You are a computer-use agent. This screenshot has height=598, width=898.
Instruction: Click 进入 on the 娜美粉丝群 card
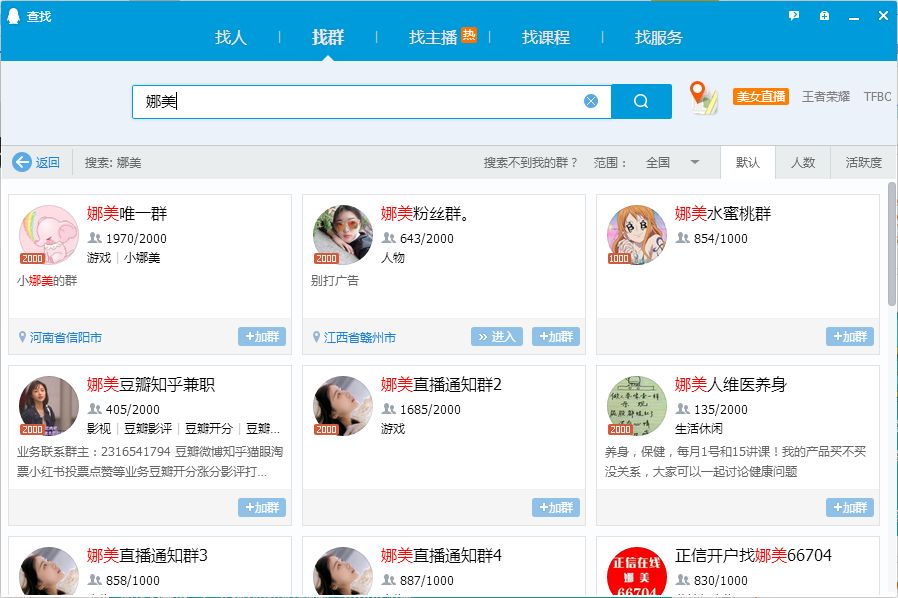tap(497, 337)
